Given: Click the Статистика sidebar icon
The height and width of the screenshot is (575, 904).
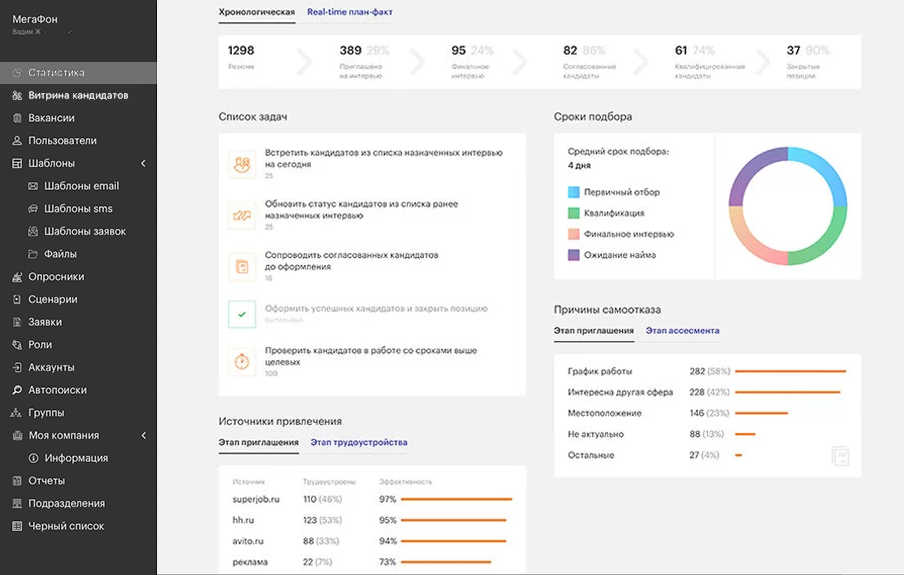Looking at the screenshot, I should [x=17, y=73].
